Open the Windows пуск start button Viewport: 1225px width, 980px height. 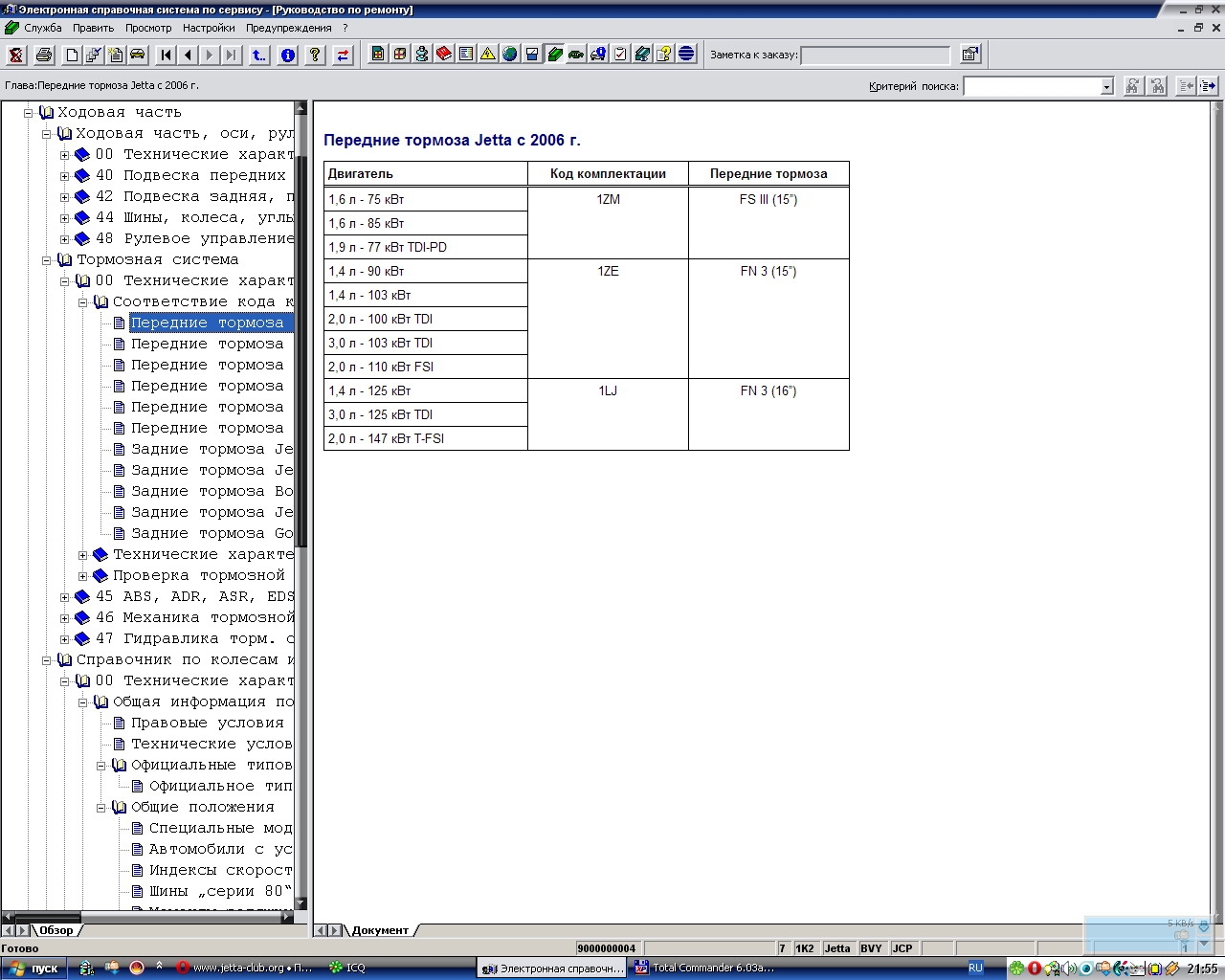tap(33, 968)
